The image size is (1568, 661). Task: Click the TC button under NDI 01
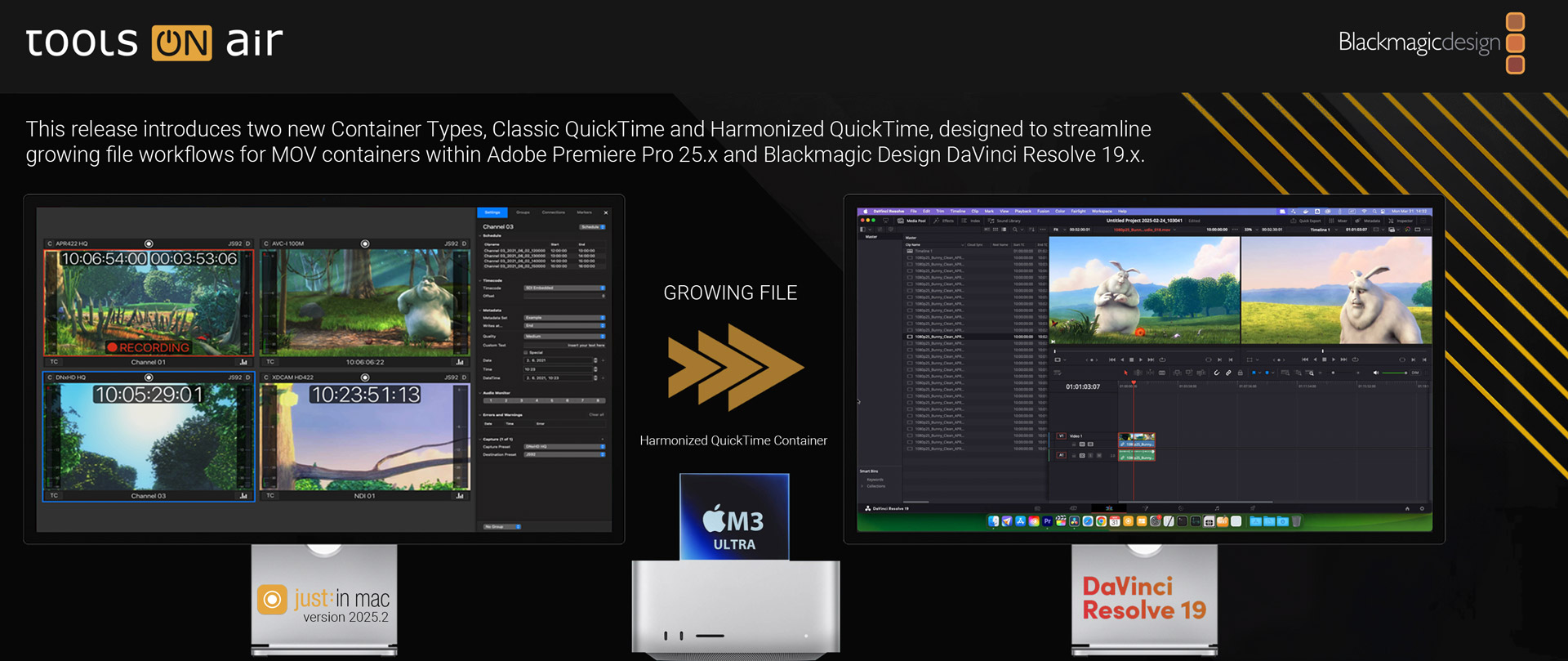point(270,496)
